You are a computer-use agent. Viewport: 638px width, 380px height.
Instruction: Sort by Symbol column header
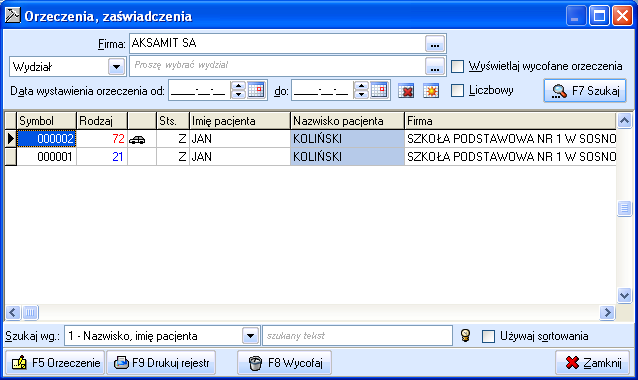[46, 121]
